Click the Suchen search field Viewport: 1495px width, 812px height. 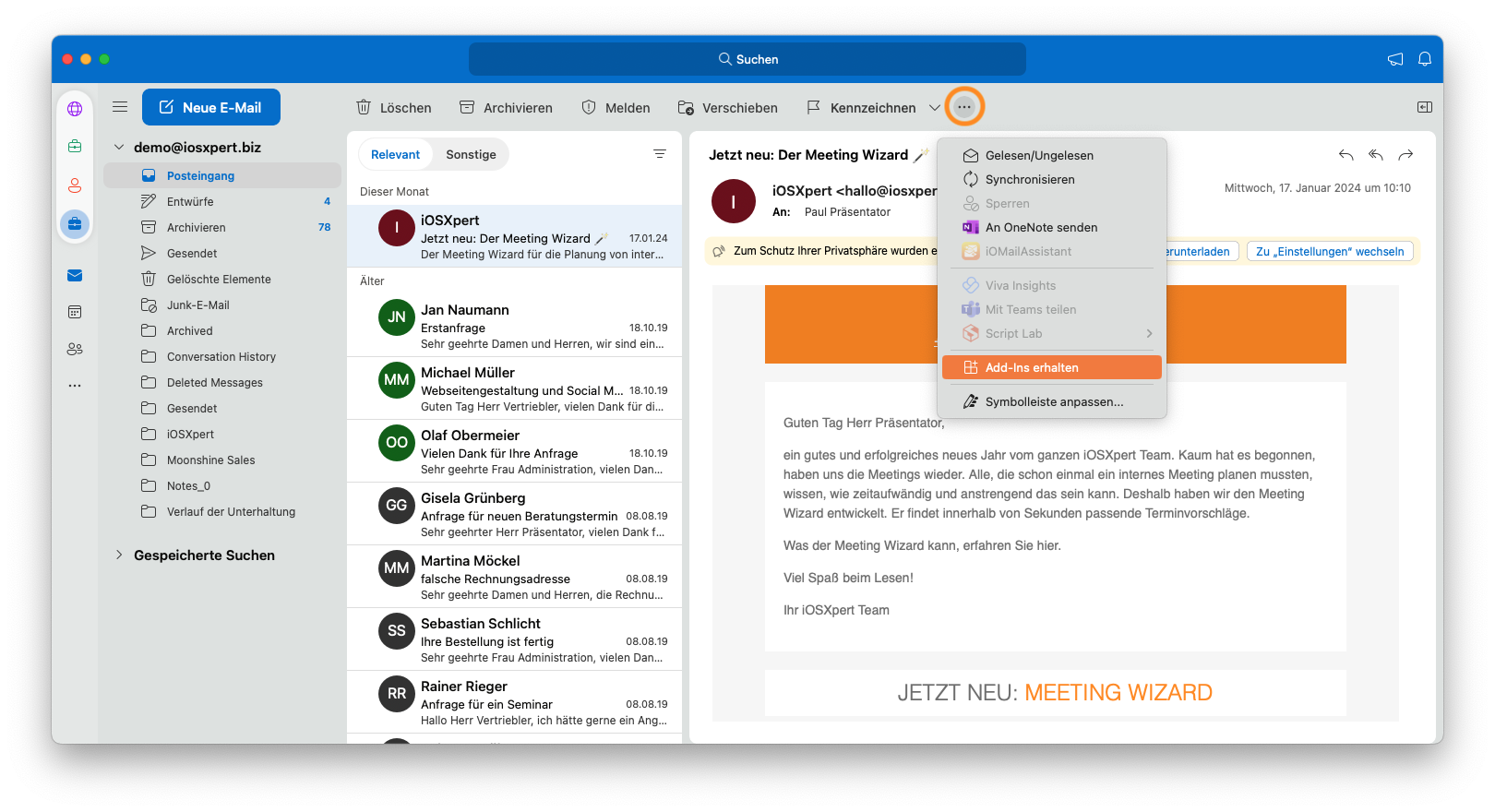pos(747,59)
